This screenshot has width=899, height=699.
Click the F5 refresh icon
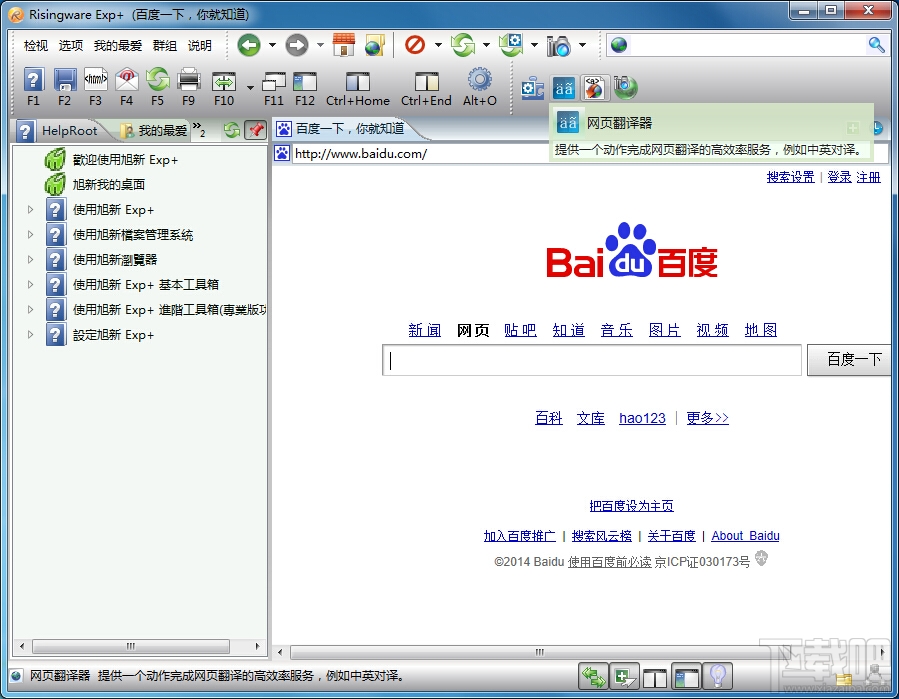tap(158, 80)
